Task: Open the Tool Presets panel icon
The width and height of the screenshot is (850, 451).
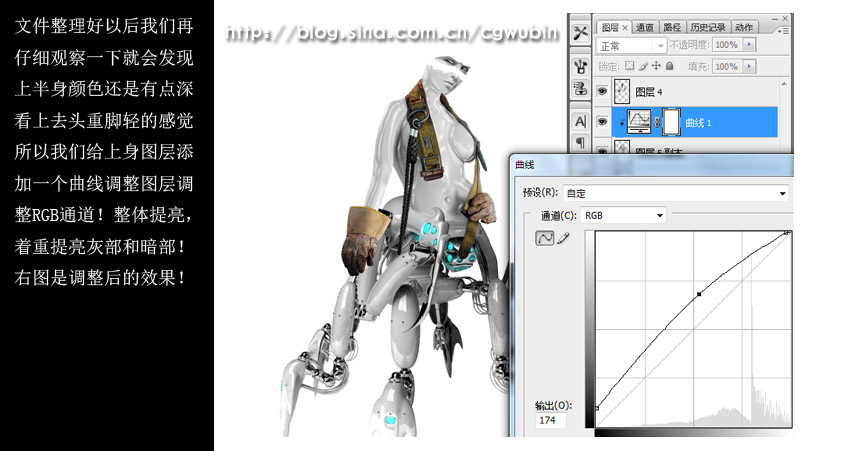Action: pyautogui.click(x=581, y=33)
